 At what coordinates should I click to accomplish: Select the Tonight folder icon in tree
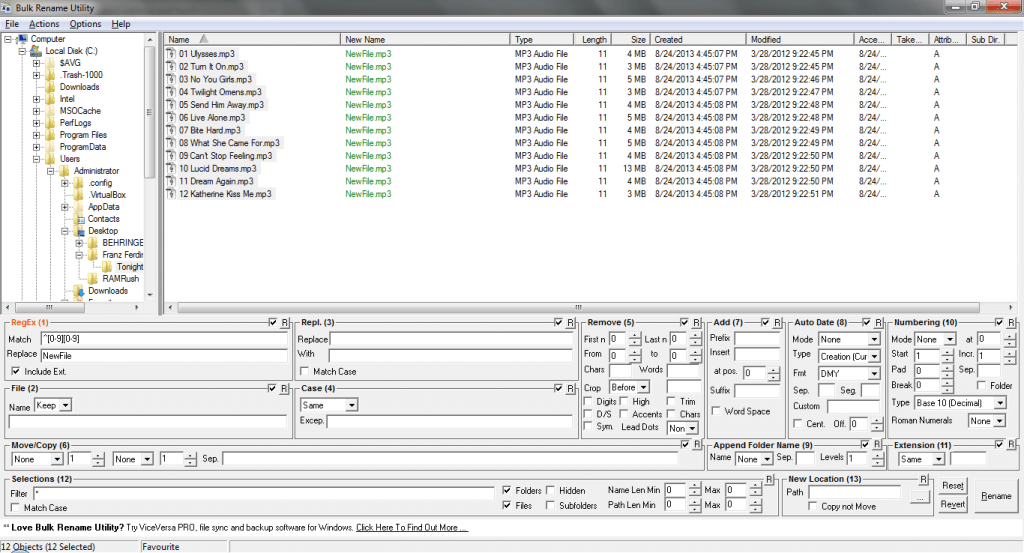click(108, 267)
